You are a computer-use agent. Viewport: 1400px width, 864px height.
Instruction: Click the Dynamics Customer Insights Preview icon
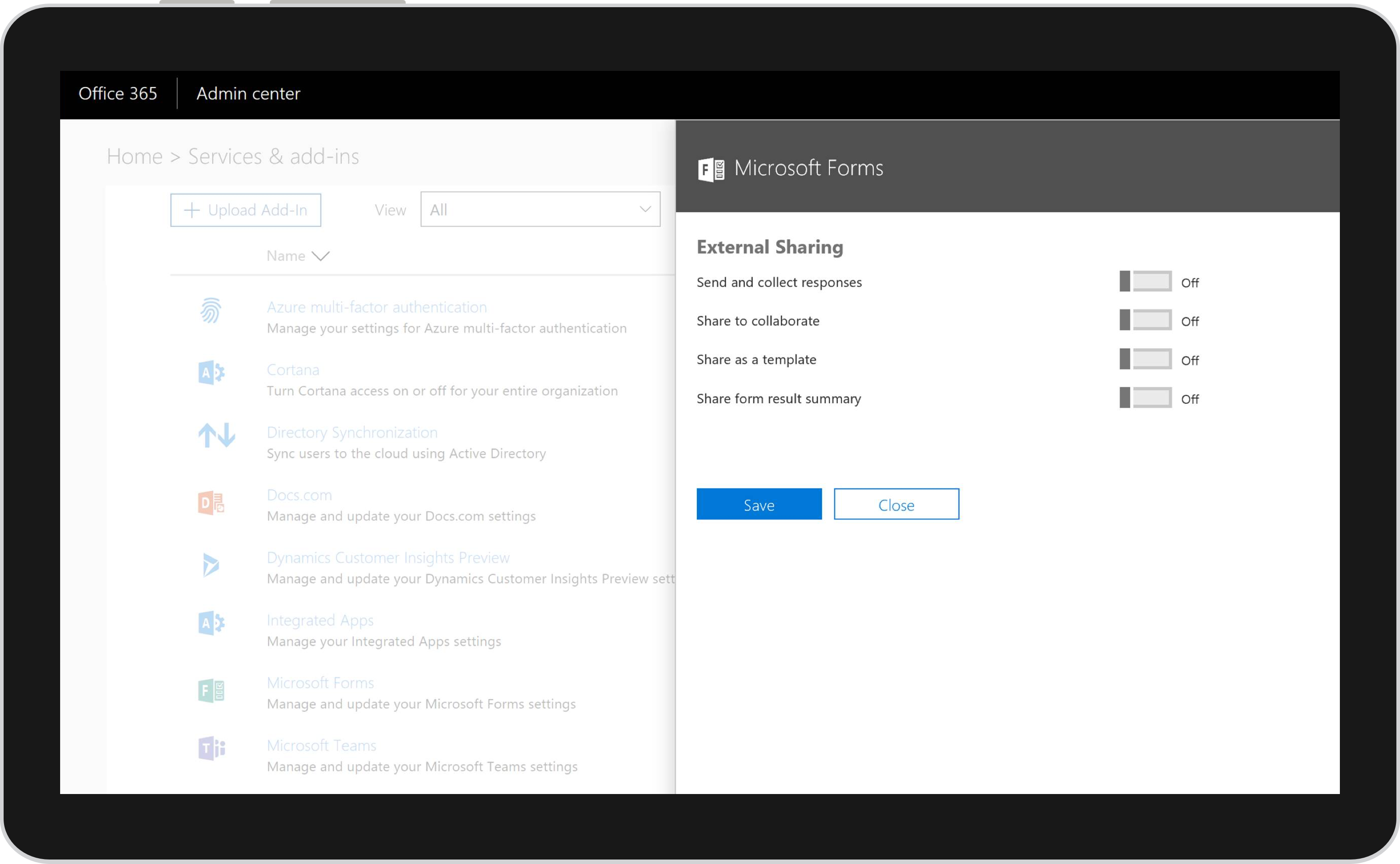tap(212, 565)
